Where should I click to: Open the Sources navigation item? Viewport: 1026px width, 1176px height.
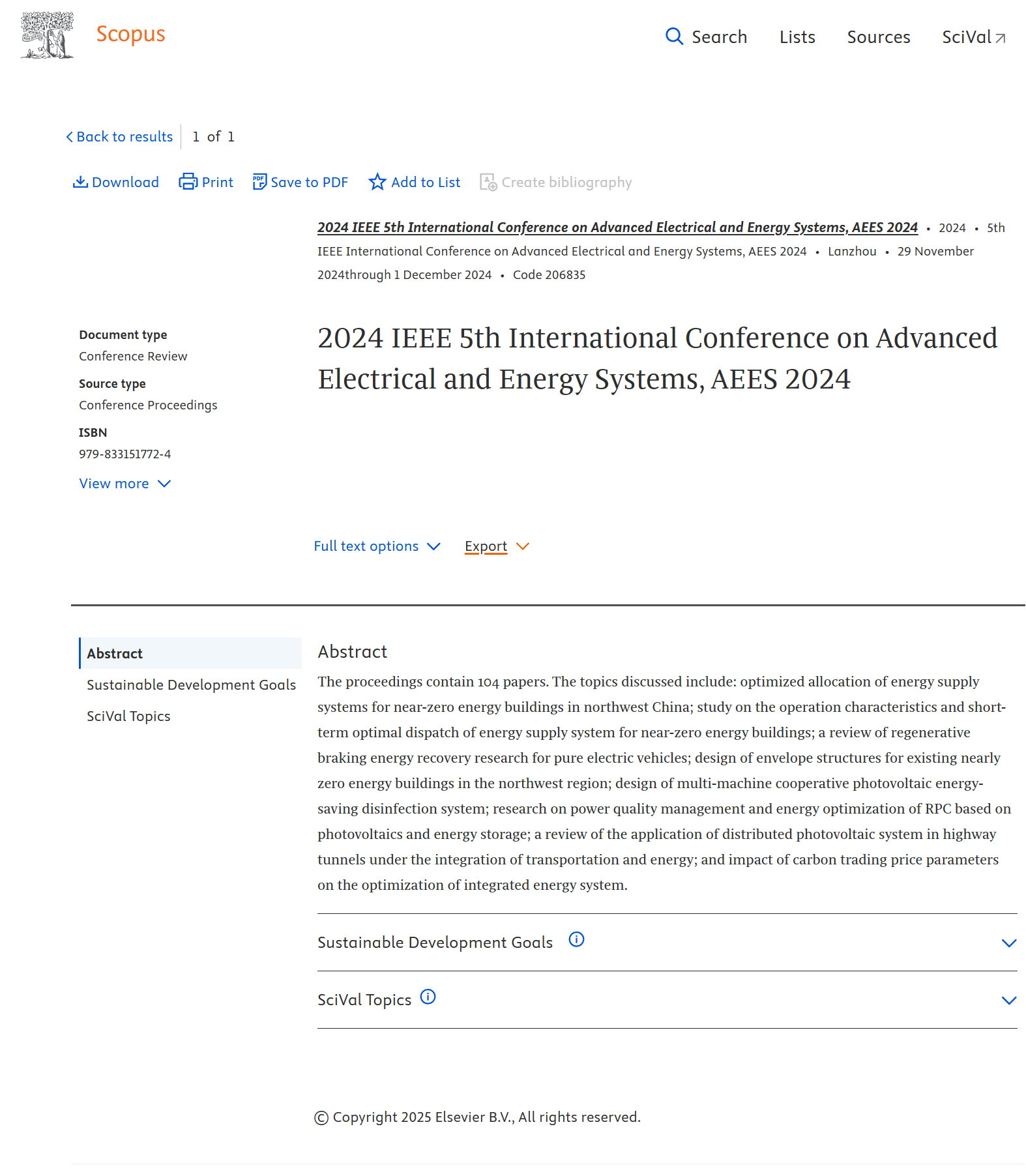coord(878,37)
